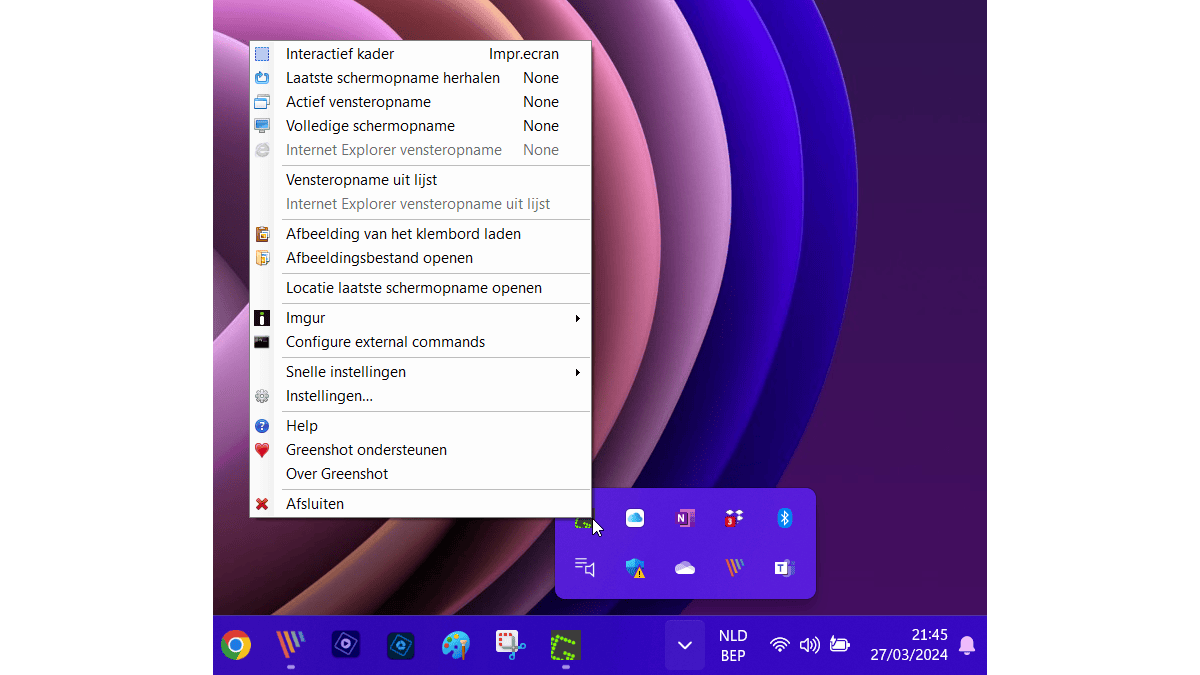Click the battery status icon

click(x=840, y=645)
